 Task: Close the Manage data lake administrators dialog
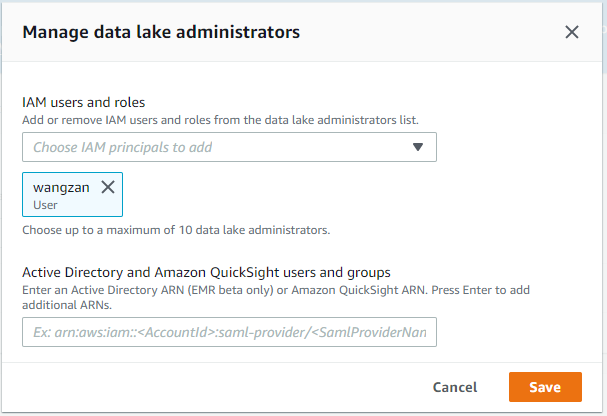(572, 32)
